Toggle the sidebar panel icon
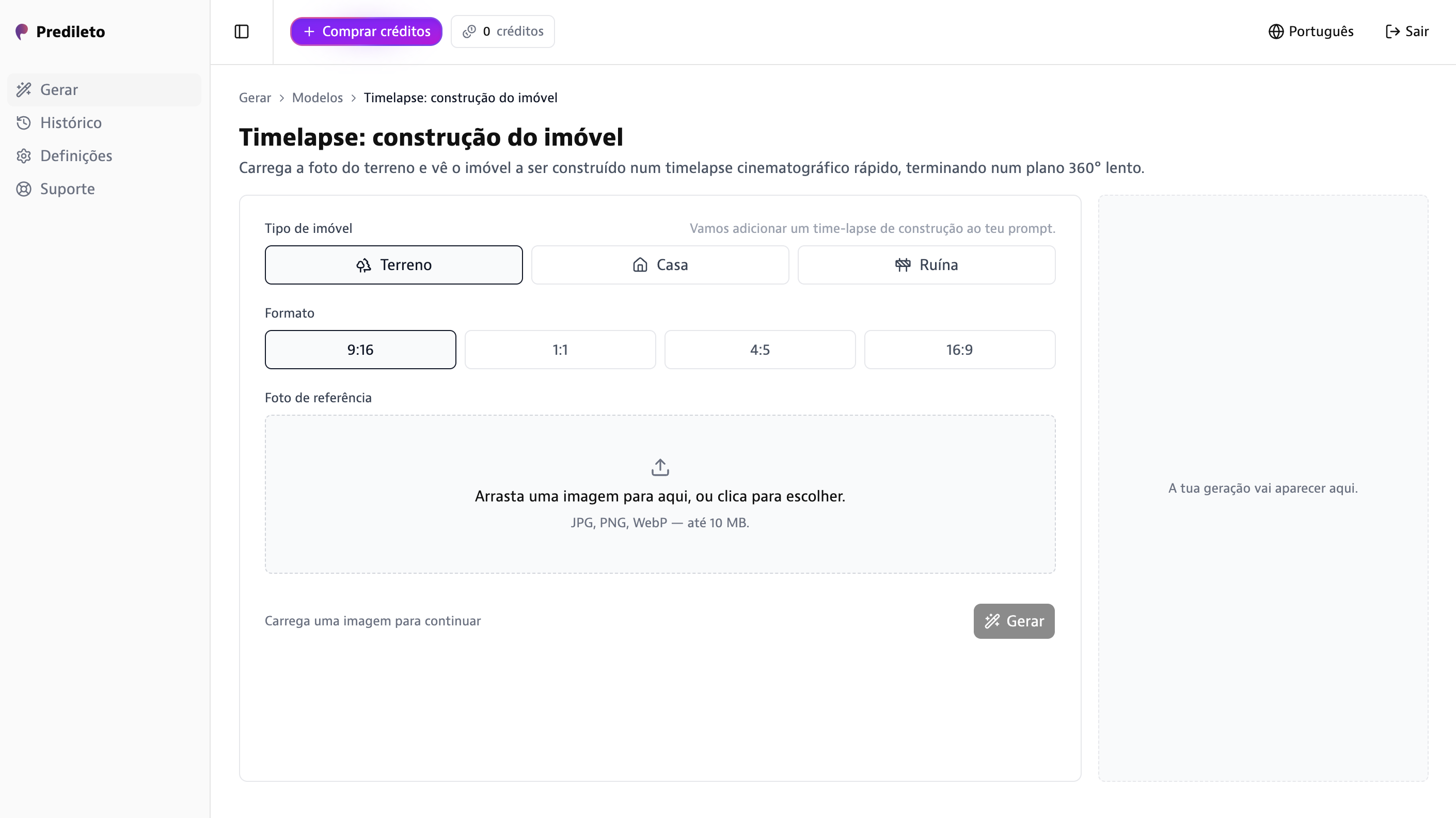Viewport: 1456px width, 818px height. pos(241,32)
